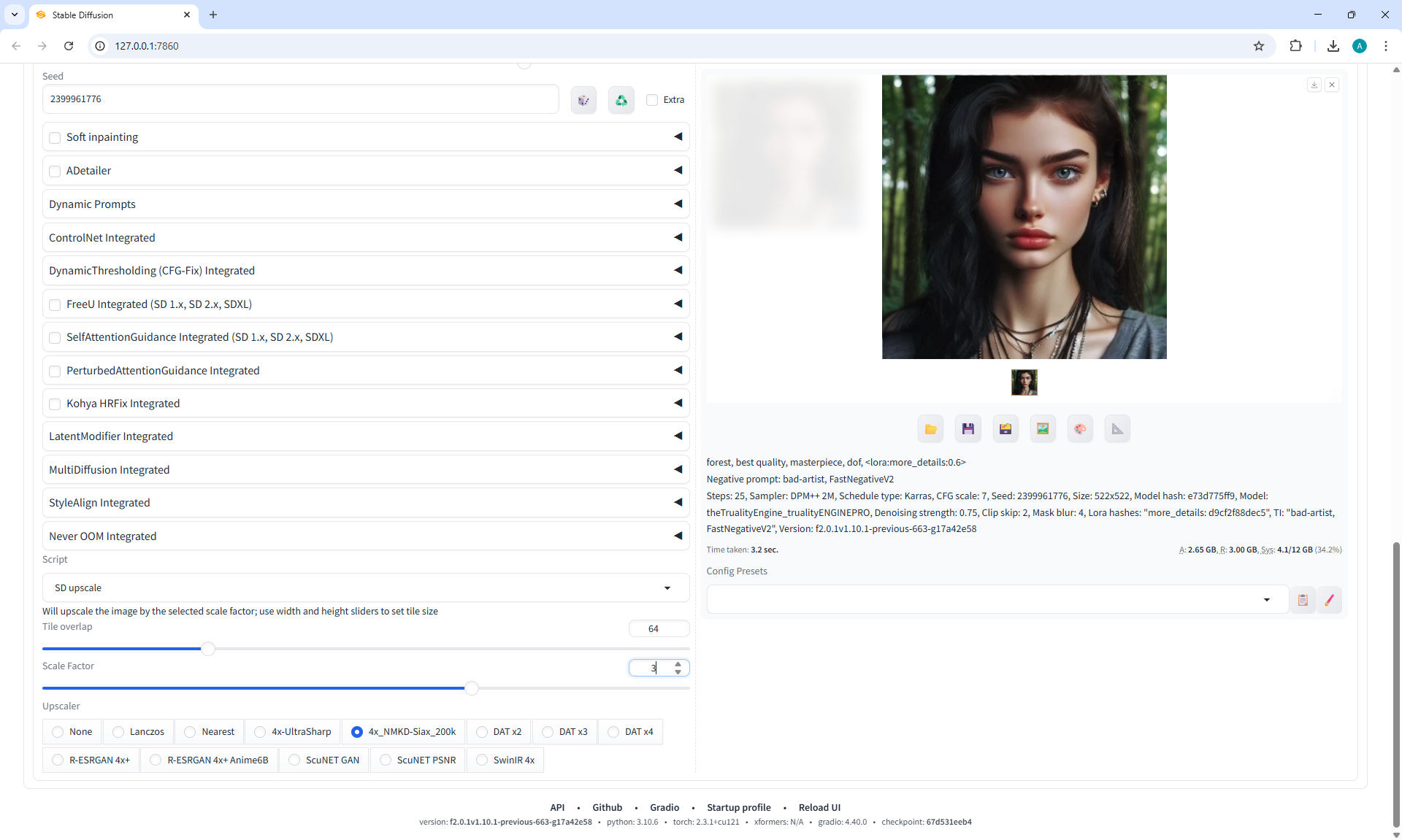1402x840 pixels.
Task: Click the dice random seed icon
Action: click(583, 100)
